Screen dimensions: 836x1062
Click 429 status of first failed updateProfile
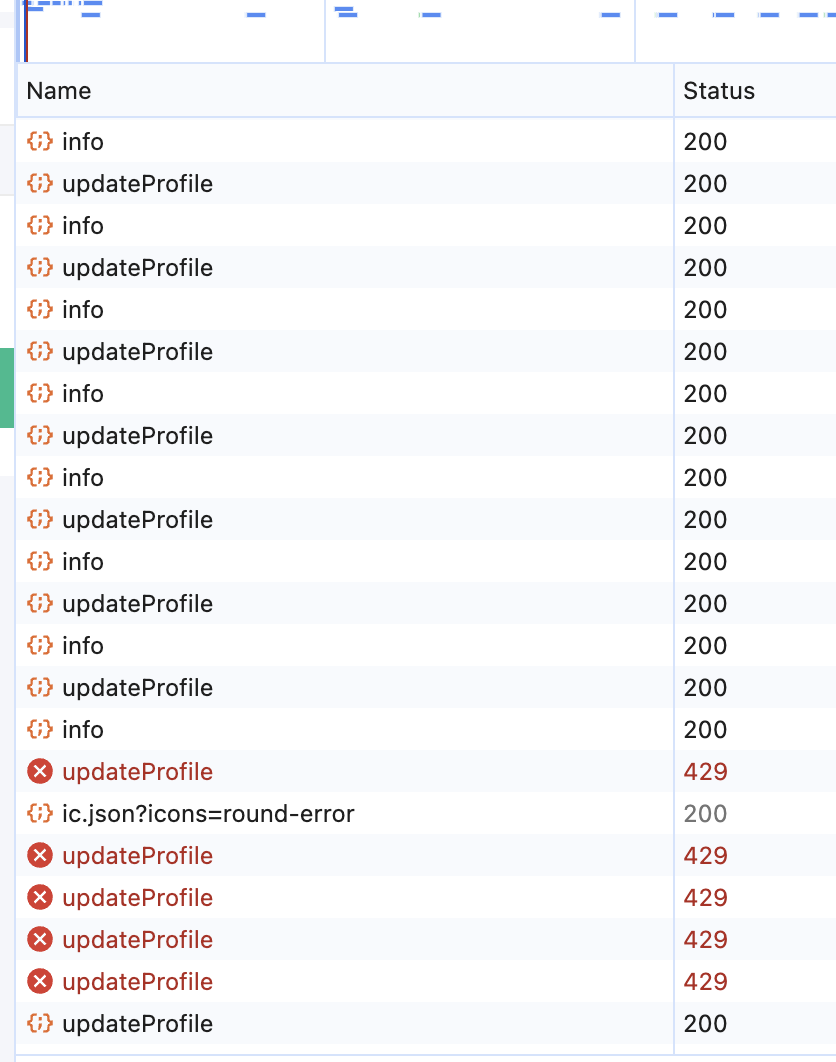tap(705, 772)
